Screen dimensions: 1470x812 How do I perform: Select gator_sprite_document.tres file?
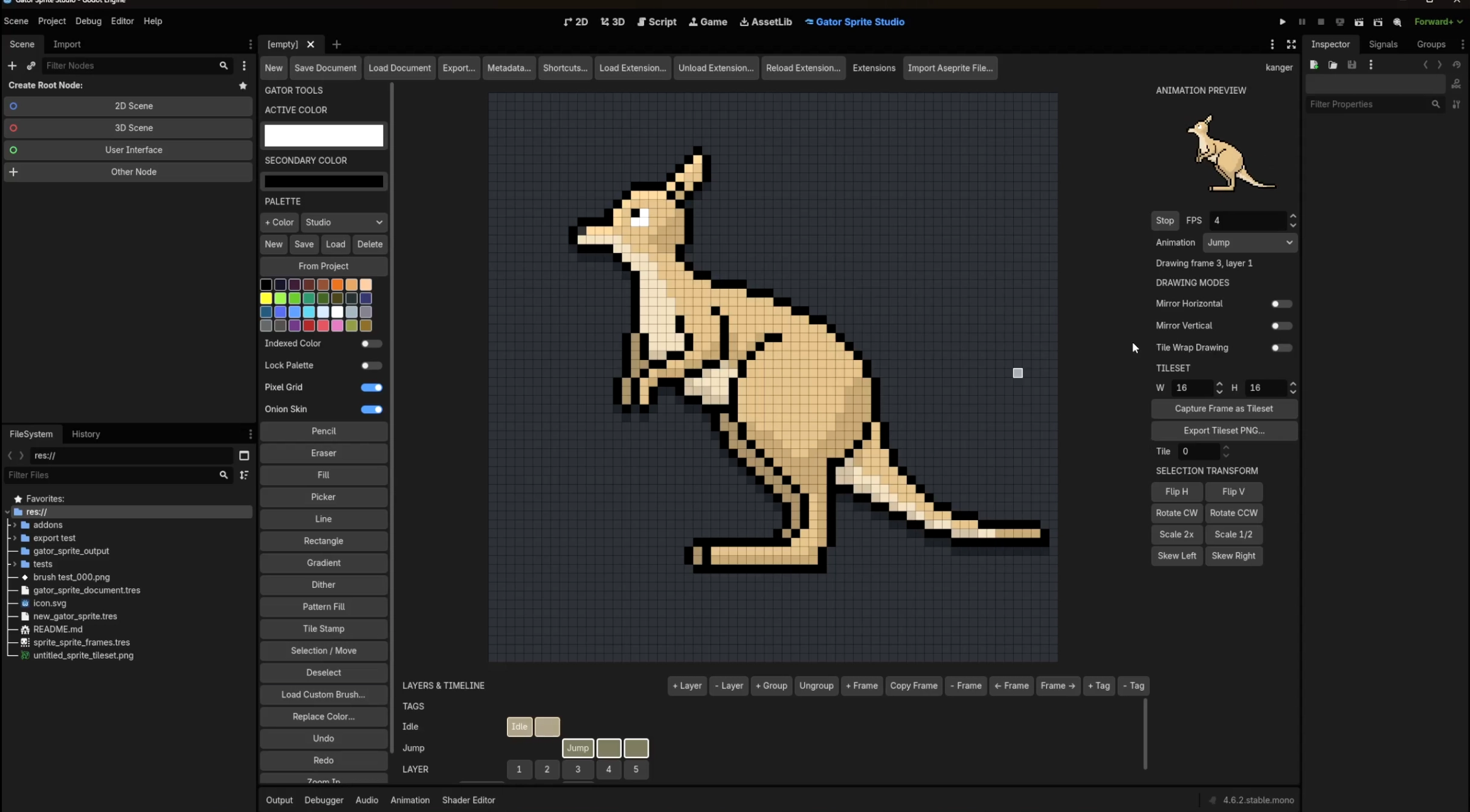(86, 590)
